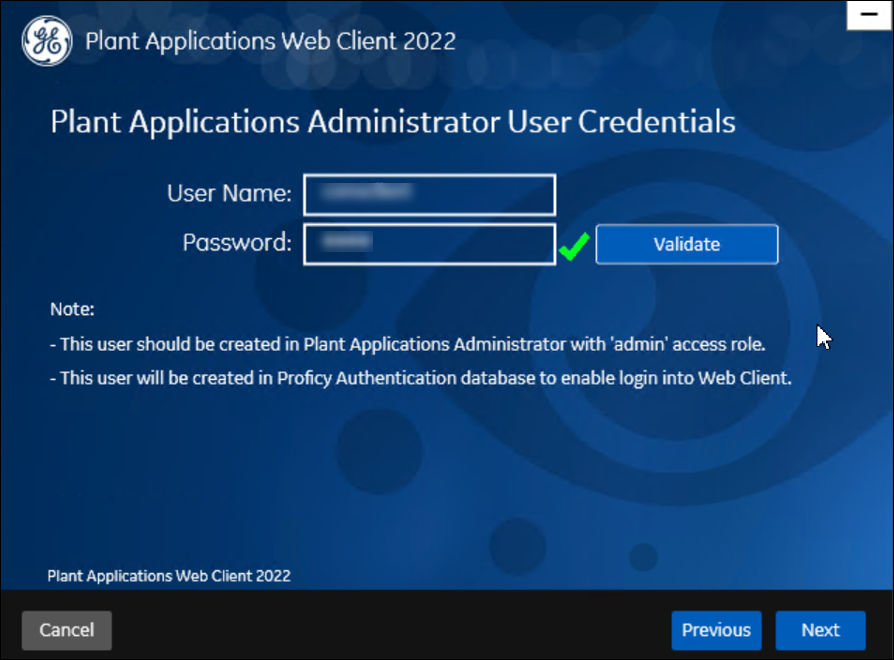The image size is (894, 660).
Task: Click the header title beside the GE logo
Action: pos(270,41)
